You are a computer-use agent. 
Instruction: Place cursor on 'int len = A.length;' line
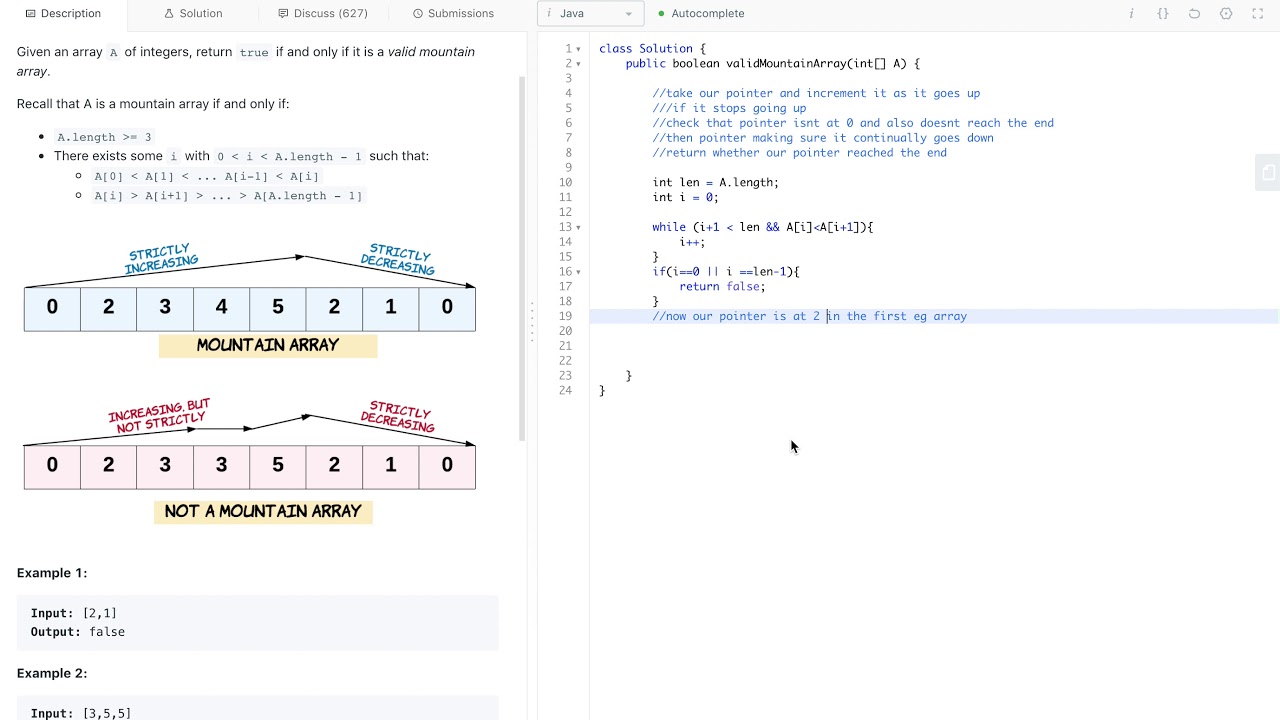click(715, 183)
